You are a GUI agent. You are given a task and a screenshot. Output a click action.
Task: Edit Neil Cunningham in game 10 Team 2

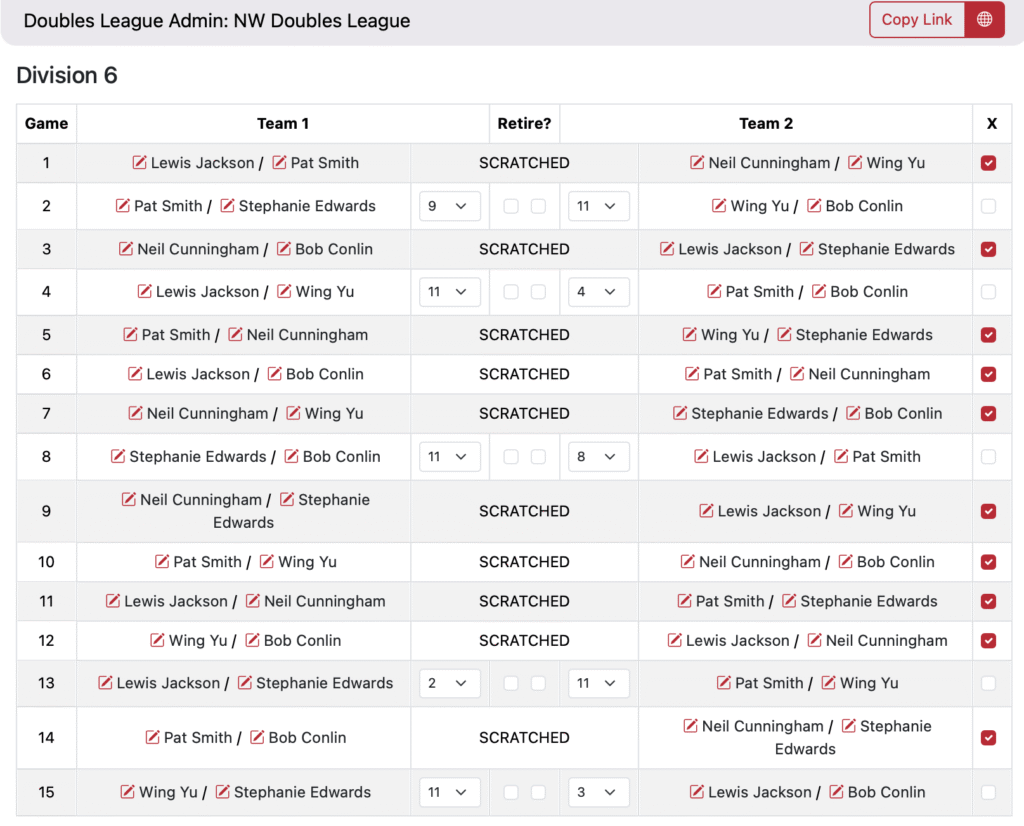pyautogui.click(x=688, y=562)
